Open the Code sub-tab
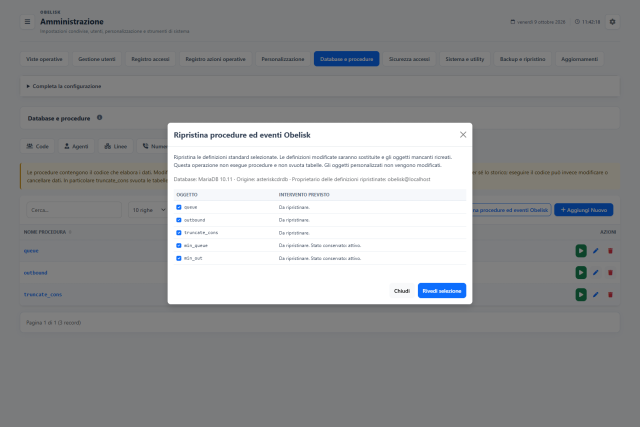The width and height of the screenshot is (640, 427). coord(38,146)
